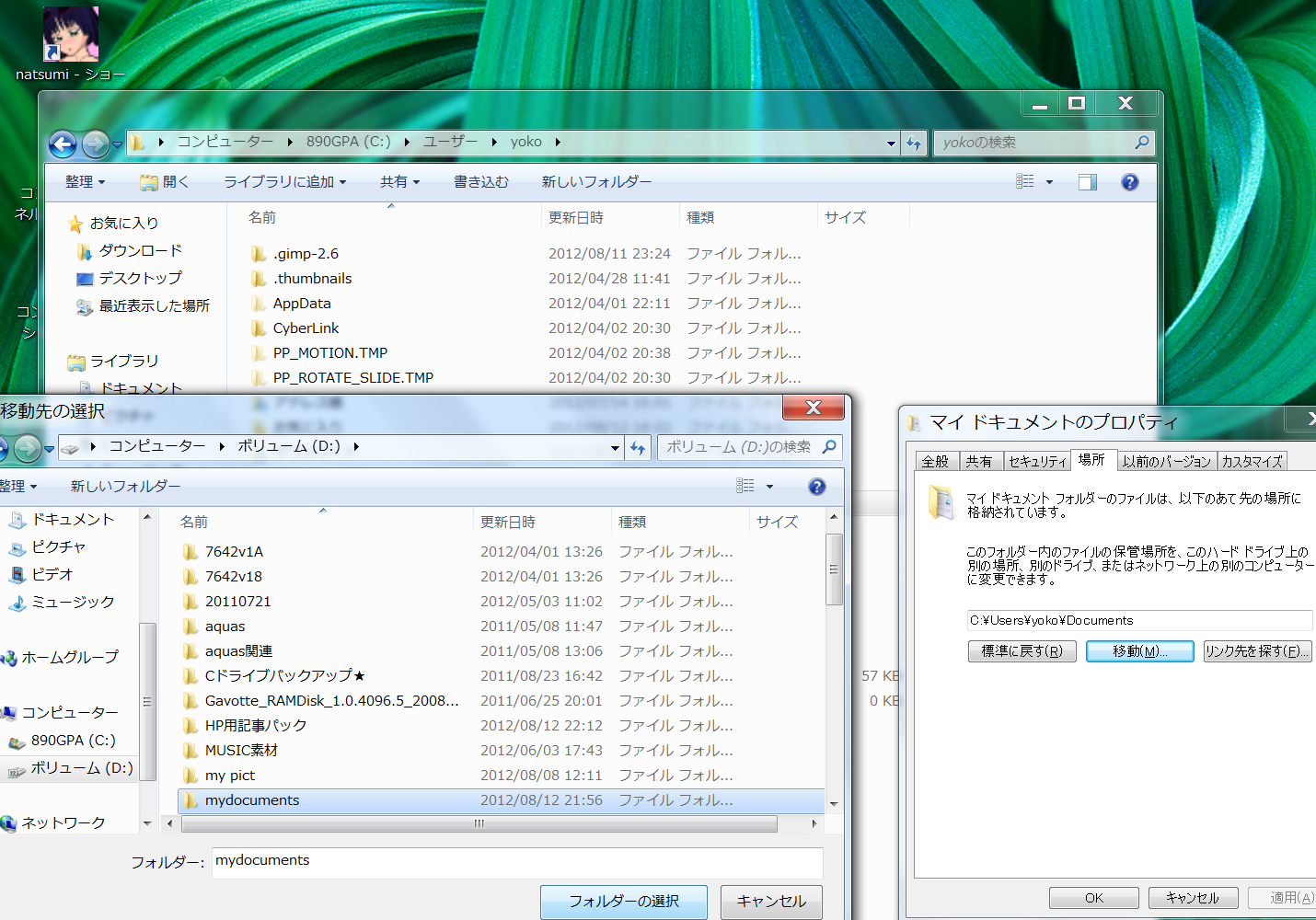The width and height of the screenshot is (1316, 920).
Task: Select the ダウンロード folder in favorites
Action: (x=140, y=250)
